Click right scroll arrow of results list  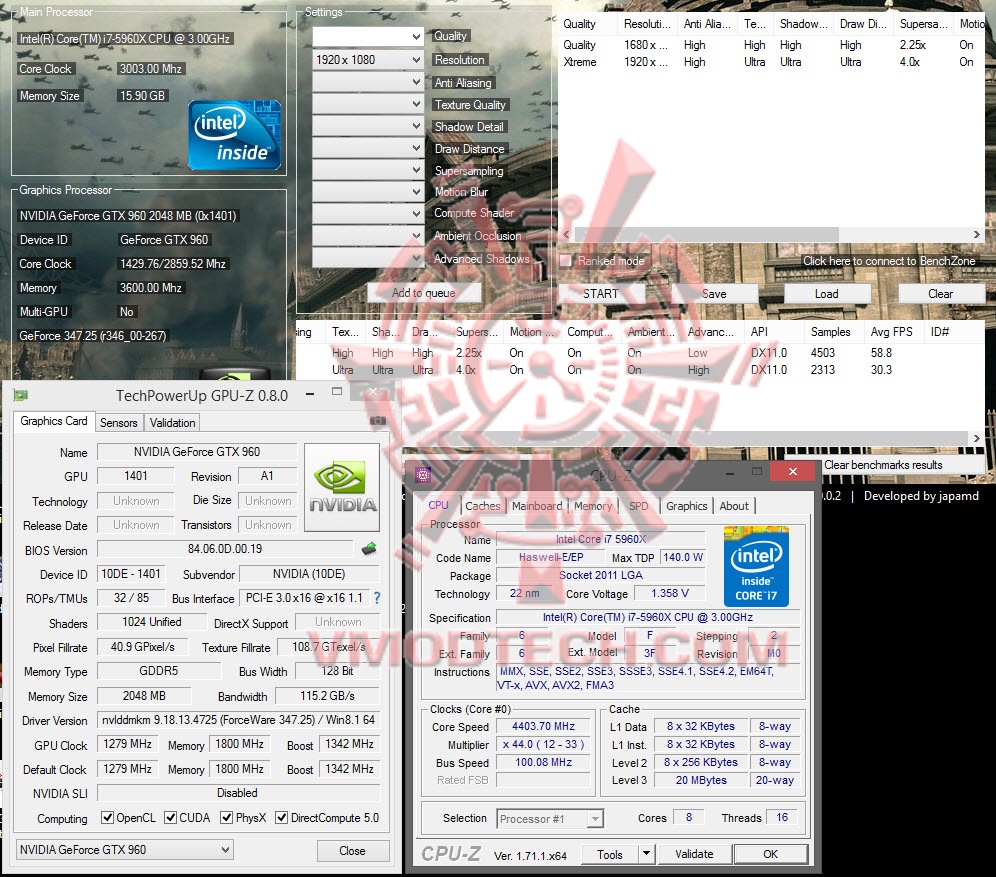tap(976, 438)
